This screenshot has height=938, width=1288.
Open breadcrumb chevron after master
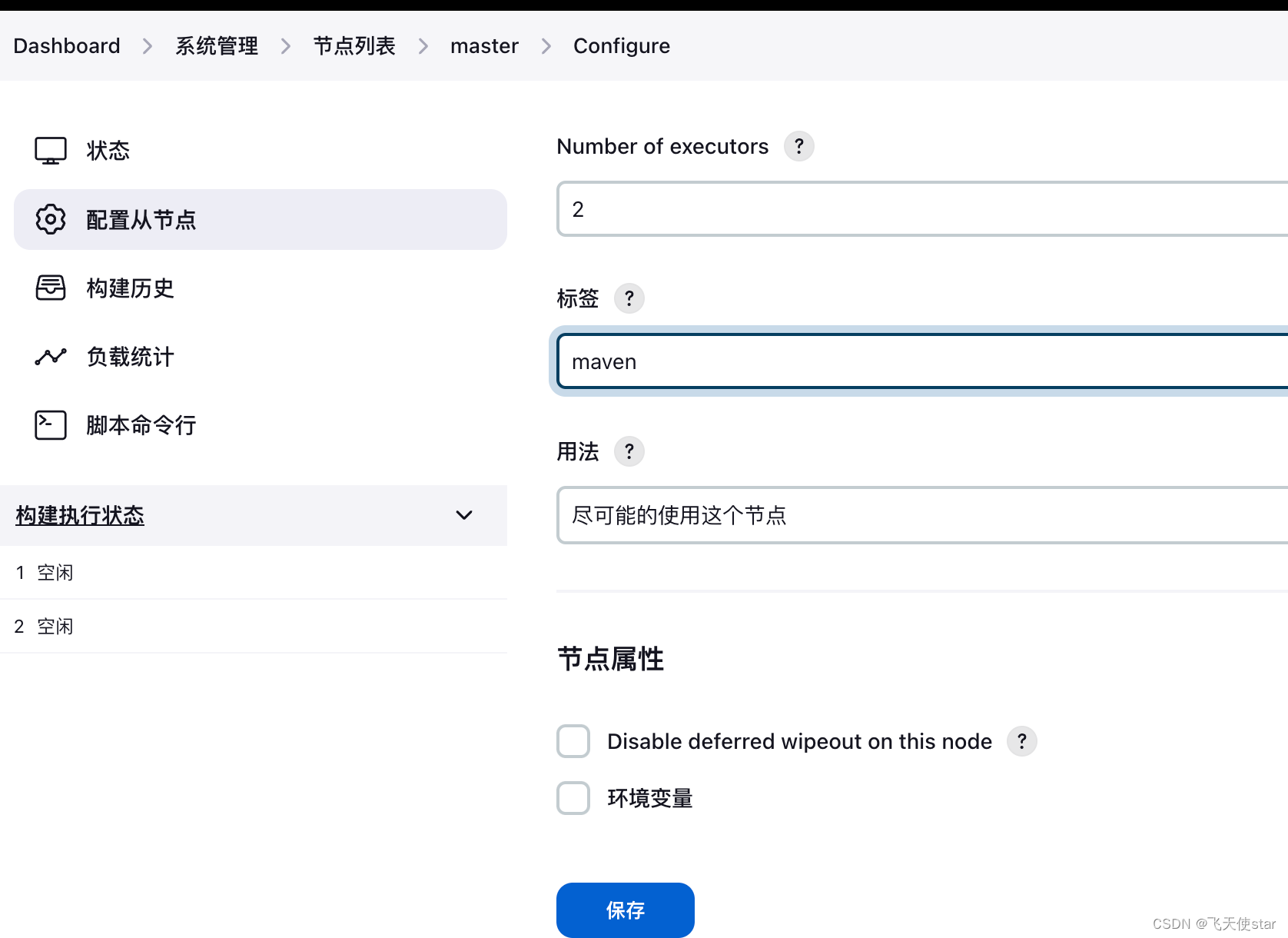click(546, 46)
